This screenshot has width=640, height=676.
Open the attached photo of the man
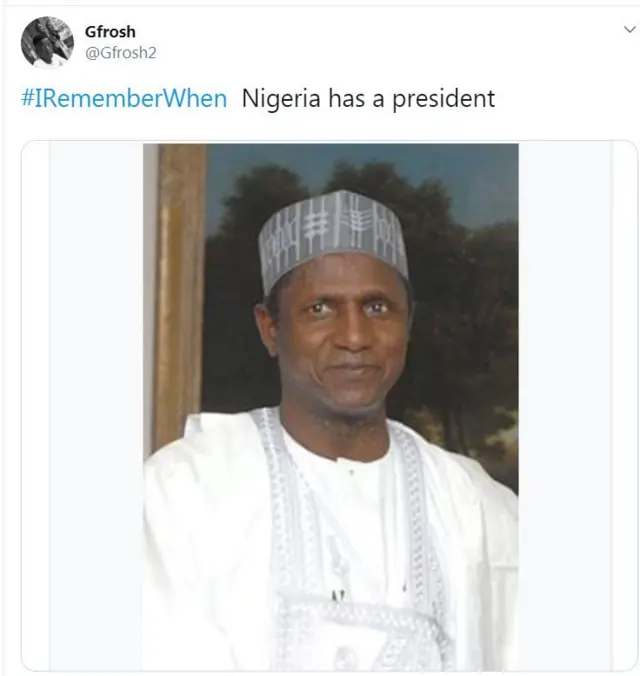[330, 405]
